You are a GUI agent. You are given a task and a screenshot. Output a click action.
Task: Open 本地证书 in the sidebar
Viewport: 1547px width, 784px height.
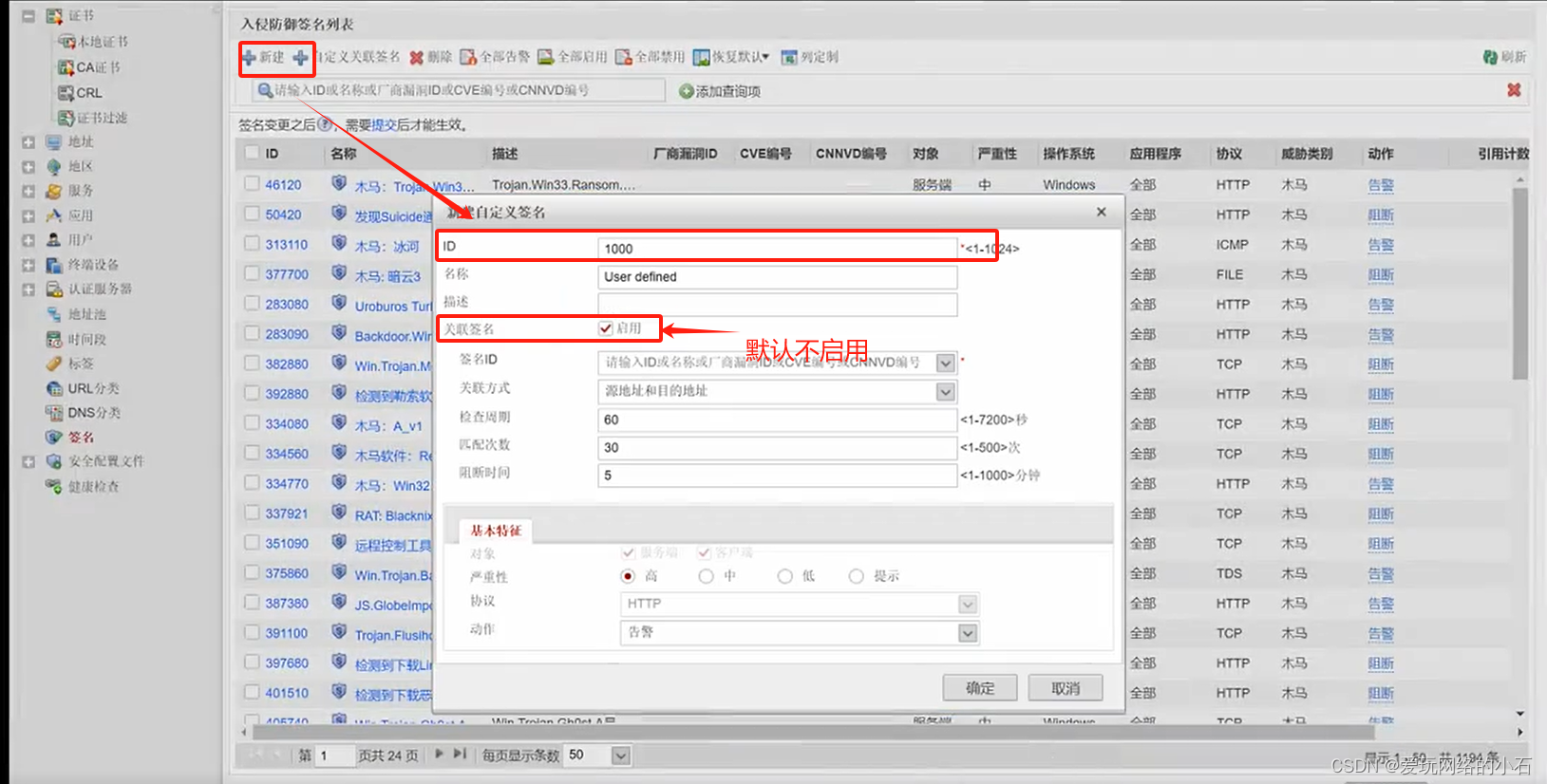(93, 42)
